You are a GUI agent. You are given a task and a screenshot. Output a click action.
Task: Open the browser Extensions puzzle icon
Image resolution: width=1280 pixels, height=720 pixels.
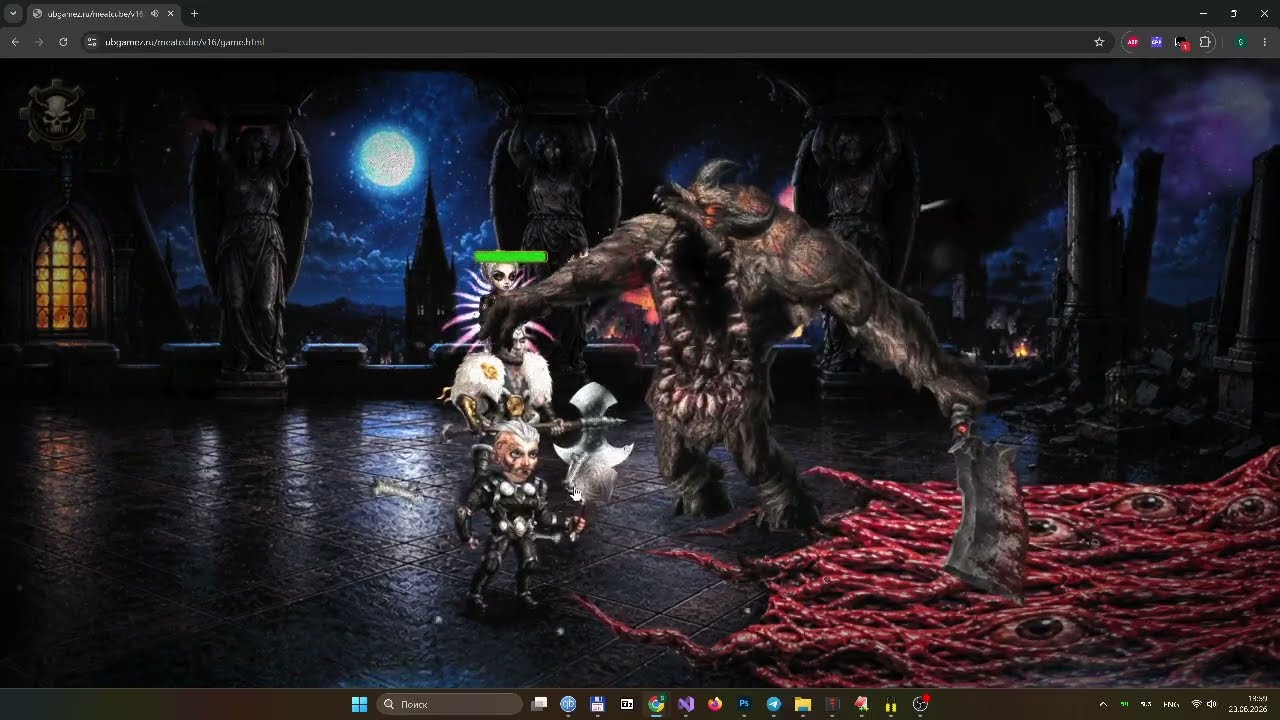pyautogui.click(x=1205, y=42)
